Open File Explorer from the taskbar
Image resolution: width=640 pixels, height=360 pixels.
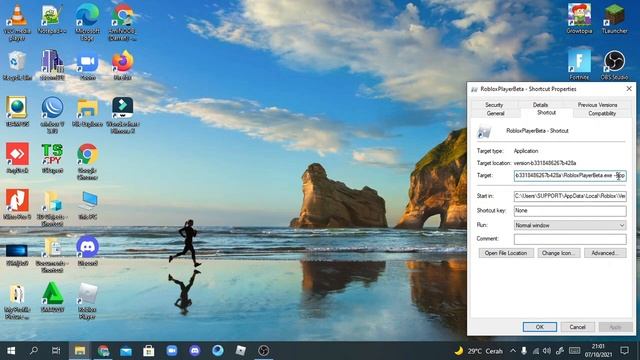80,351
